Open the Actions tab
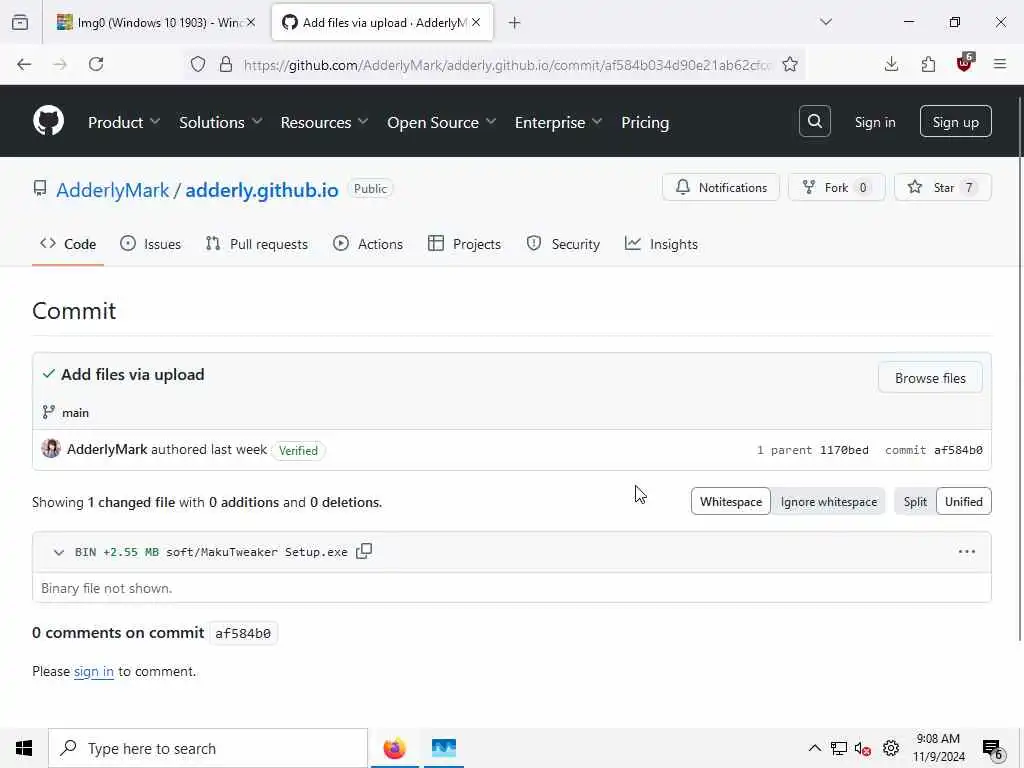Screen dimensions: 1024x768 pyautogui.click(x=368, y=244)
